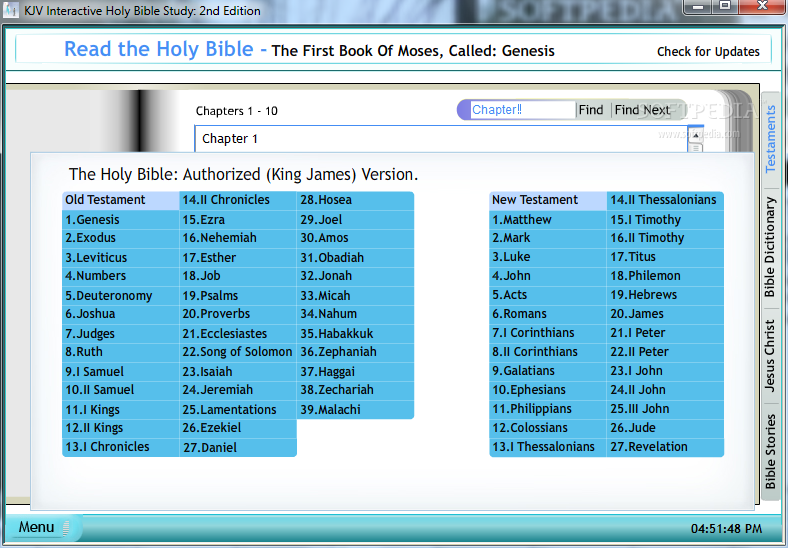This screenshot has height=548, width=788.
Task: Open 14.II Thessalonians book
Action: [x=665, y=200]
